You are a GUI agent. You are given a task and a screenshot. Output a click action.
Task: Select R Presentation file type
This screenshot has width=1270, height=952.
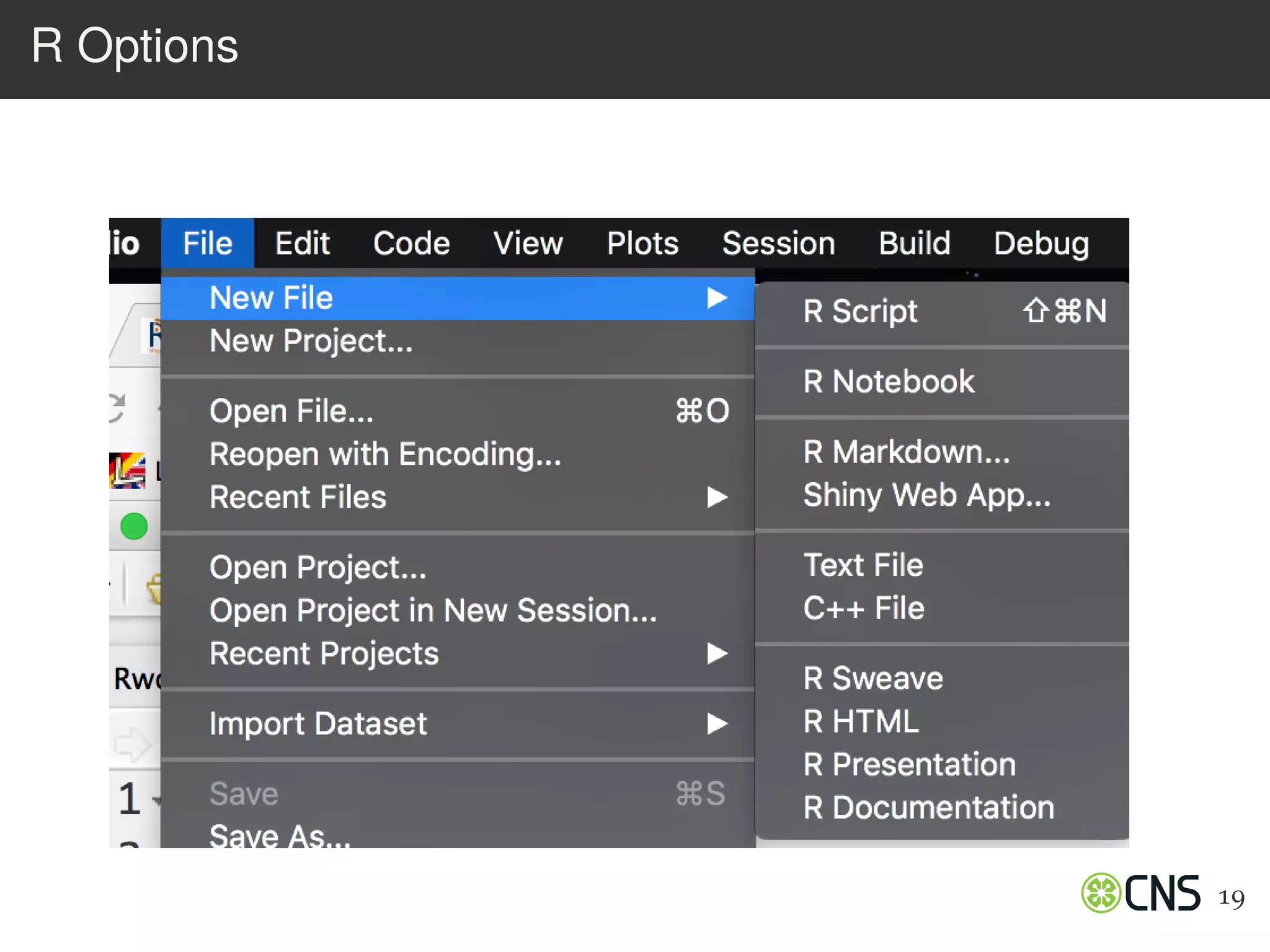click(909, 764)
